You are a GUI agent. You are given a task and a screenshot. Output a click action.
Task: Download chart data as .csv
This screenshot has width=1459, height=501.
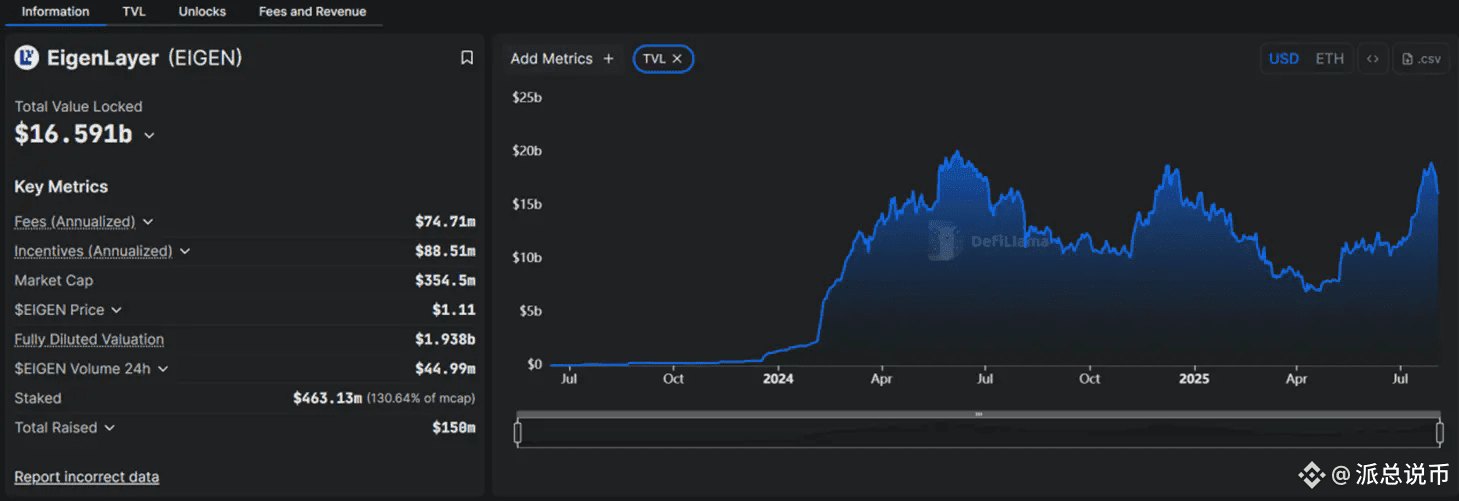(1422, 59)
